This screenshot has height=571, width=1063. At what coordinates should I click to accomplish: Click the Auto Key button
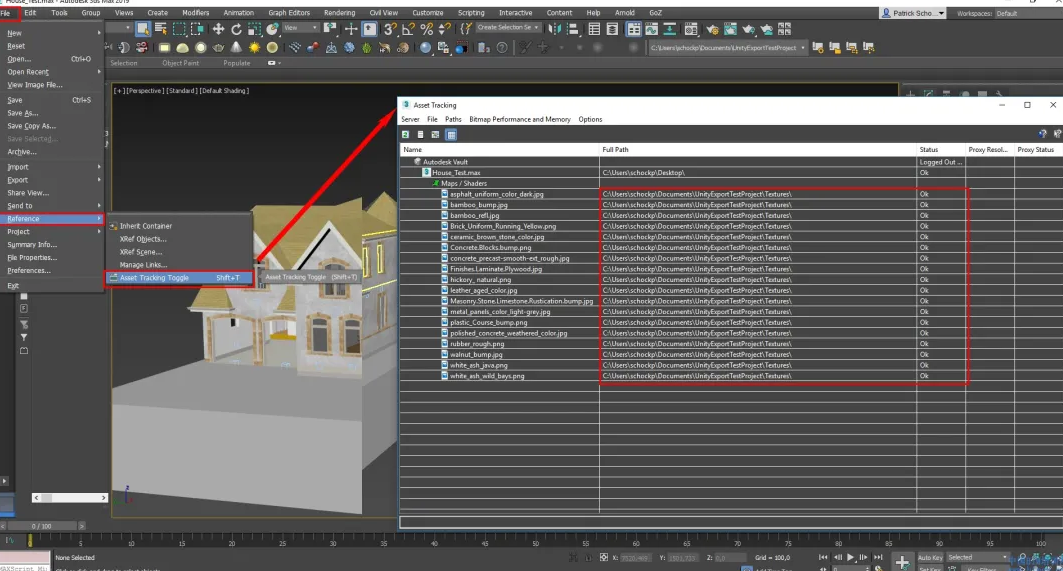click(929, 557)
